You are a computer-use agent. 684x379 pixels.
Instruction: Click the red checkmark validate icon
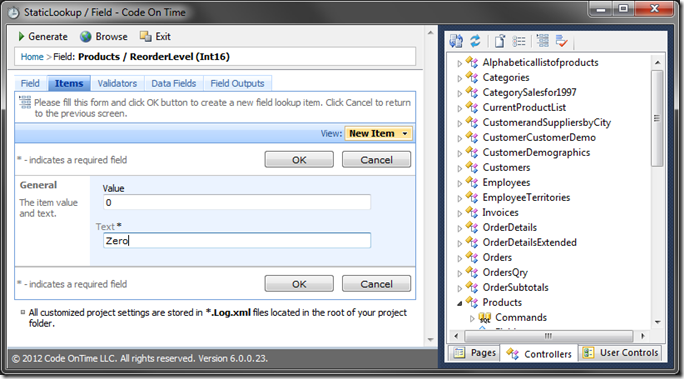(561, 41)
